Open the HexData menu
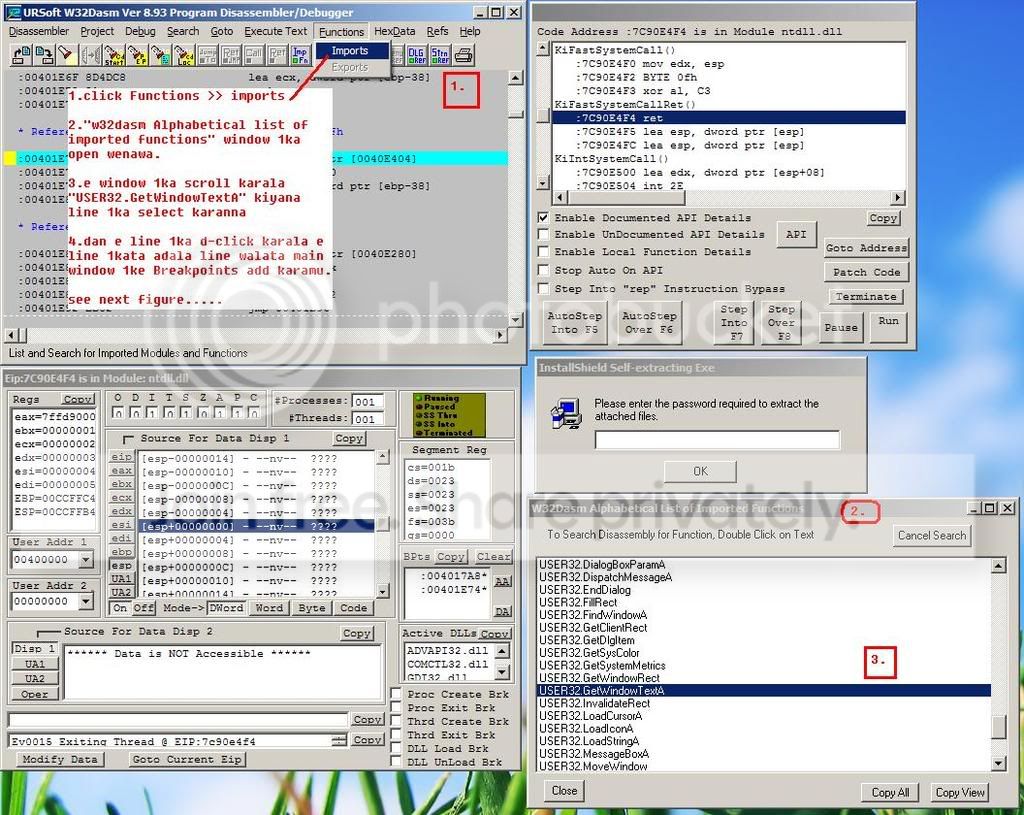 [x=394, y=31]
